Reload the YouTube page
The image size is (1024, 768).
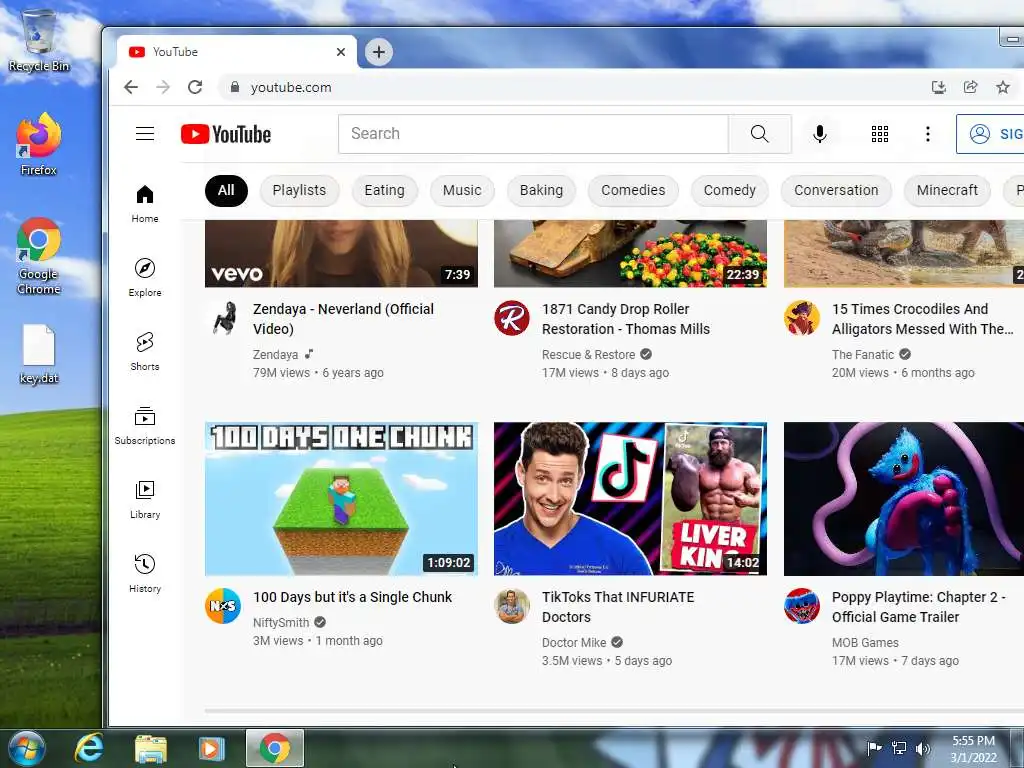tap(195, 87)
